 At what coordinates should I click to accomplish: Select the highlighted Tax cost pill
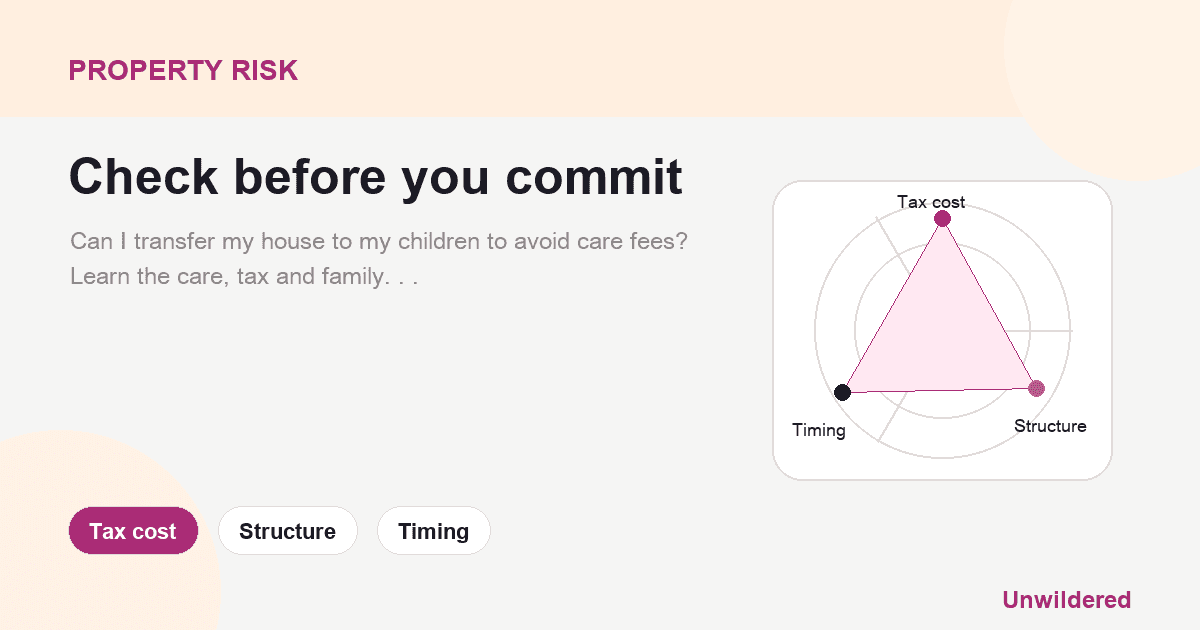(x=133, y=531)
